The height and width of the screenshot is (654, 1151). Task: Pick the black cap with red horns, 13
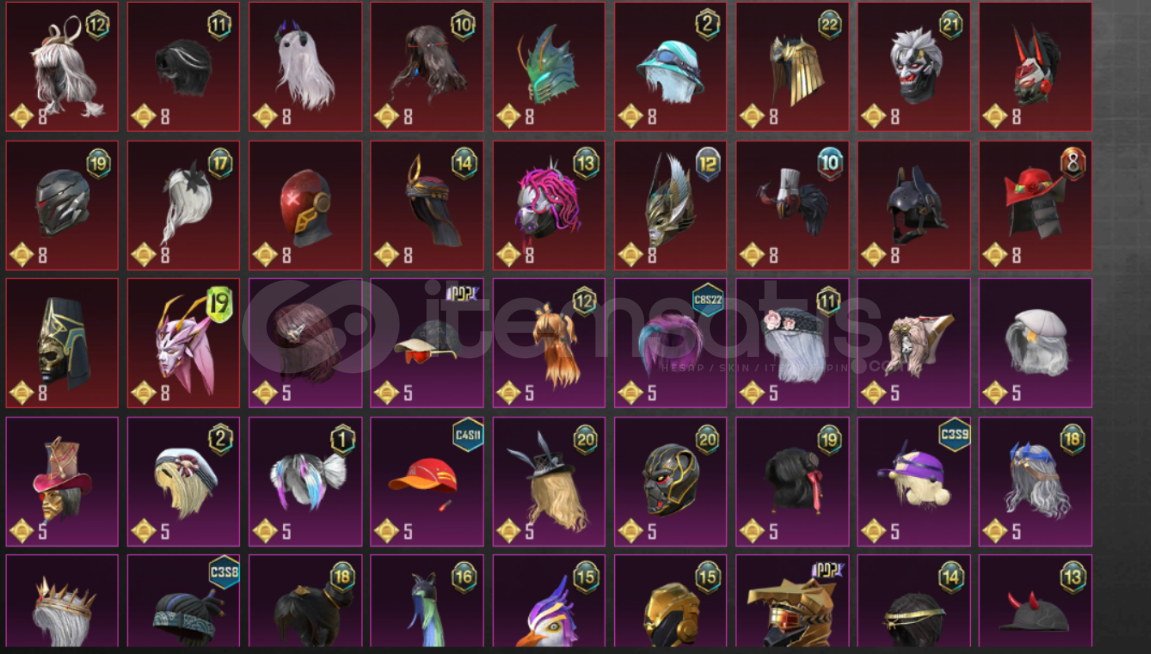[1035, 602]
